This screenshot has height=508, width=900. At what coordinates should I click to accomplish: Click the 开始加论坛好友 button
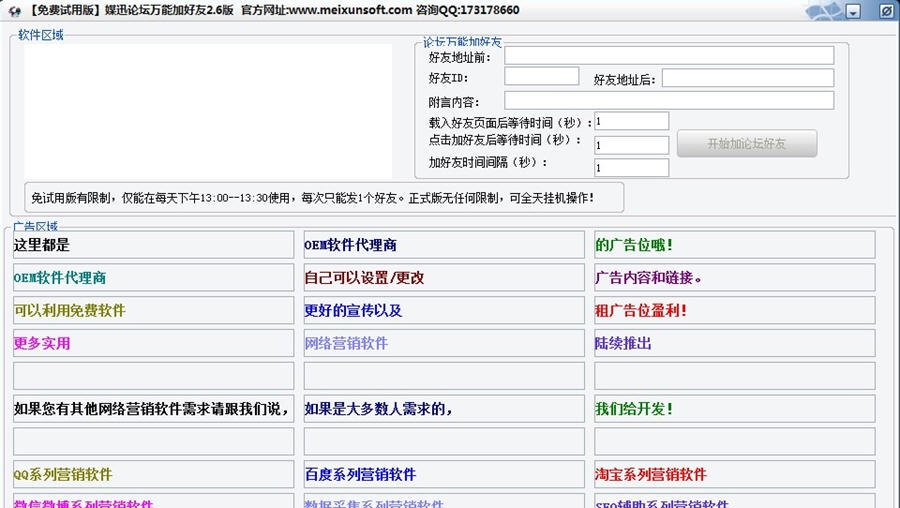747,144
